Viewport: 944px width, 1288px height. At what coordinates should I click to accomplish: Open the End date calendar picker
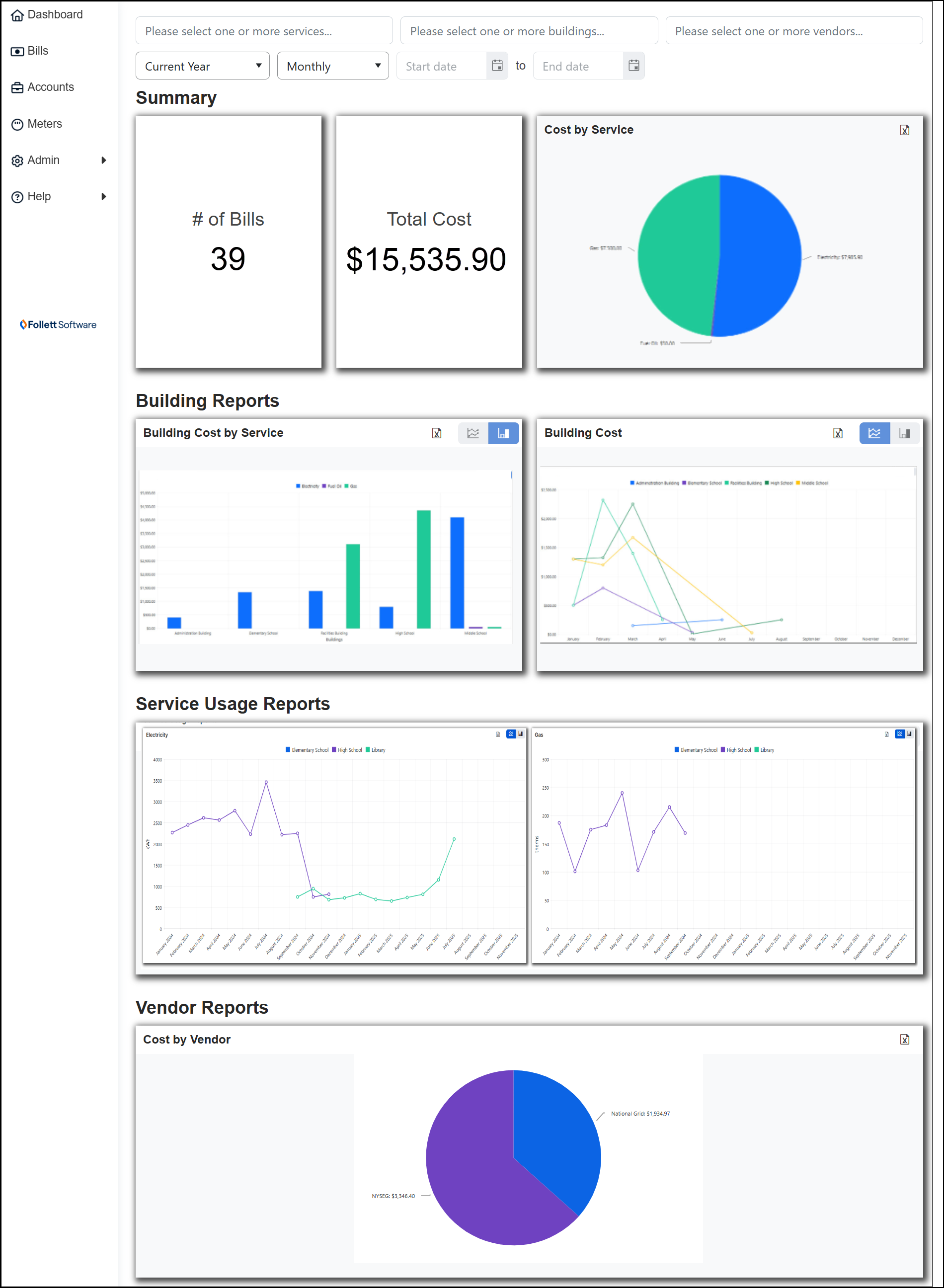pyautogui.click(x=633, y=66)
